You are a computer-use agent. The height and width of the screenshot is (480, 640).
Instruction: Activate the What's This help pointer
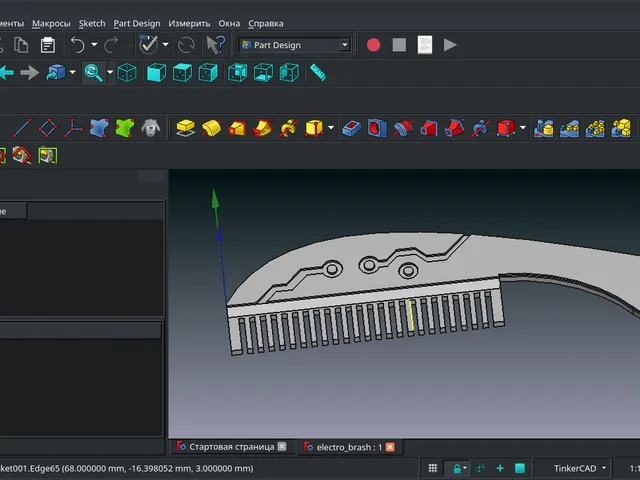click(215, 45)
